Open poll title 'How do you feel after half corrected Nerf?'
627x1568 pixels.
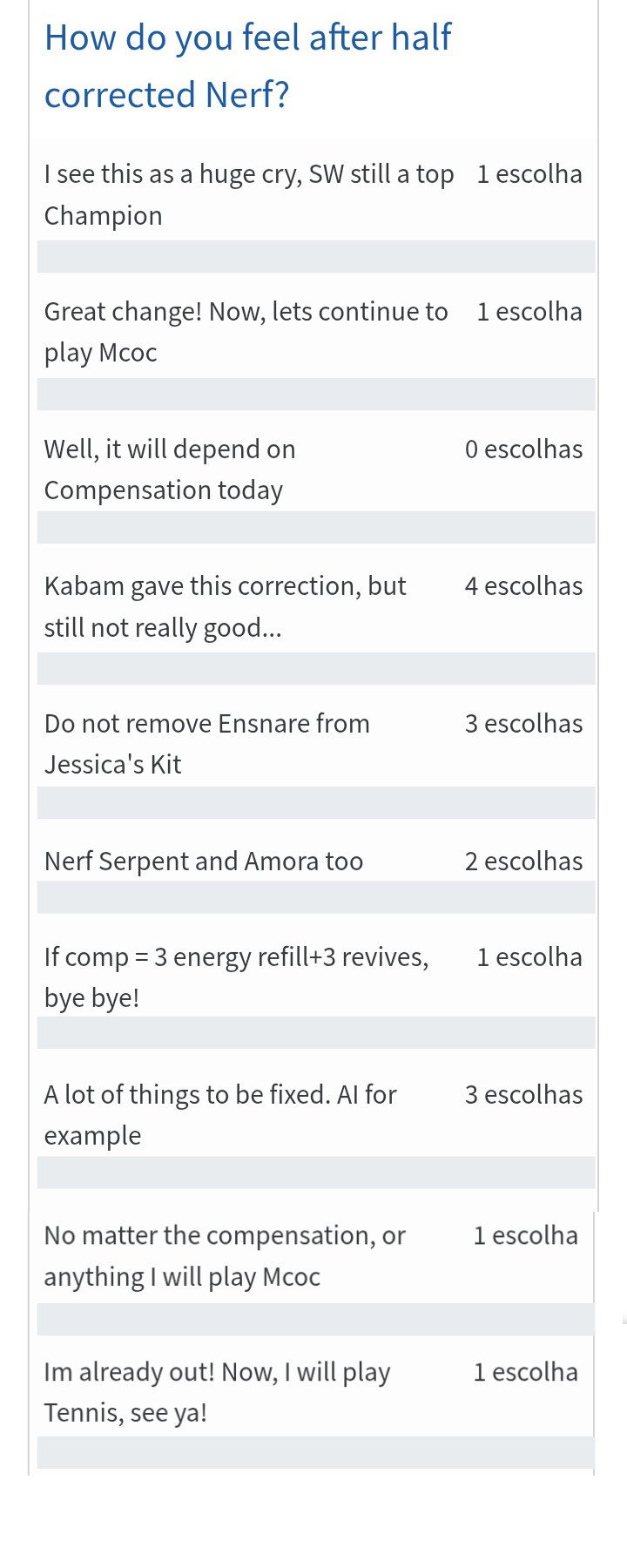247,65
